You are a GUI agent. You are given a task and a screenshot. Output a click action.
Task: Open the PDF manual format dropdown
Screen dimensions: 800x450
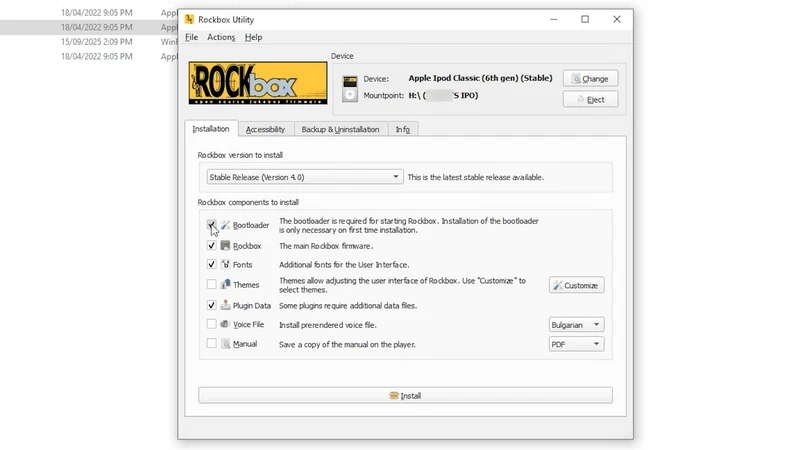pyautogui.click(x=576, y=344)
